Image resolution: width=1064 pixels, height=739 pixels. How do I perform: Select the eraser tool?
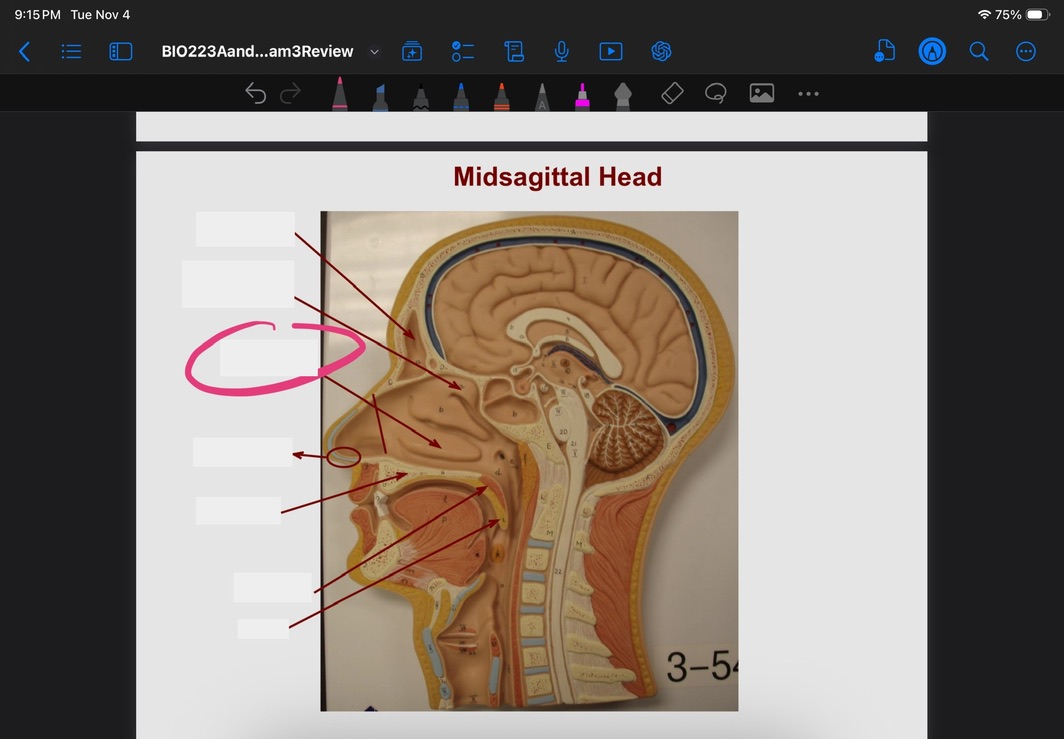click(672, 94)
